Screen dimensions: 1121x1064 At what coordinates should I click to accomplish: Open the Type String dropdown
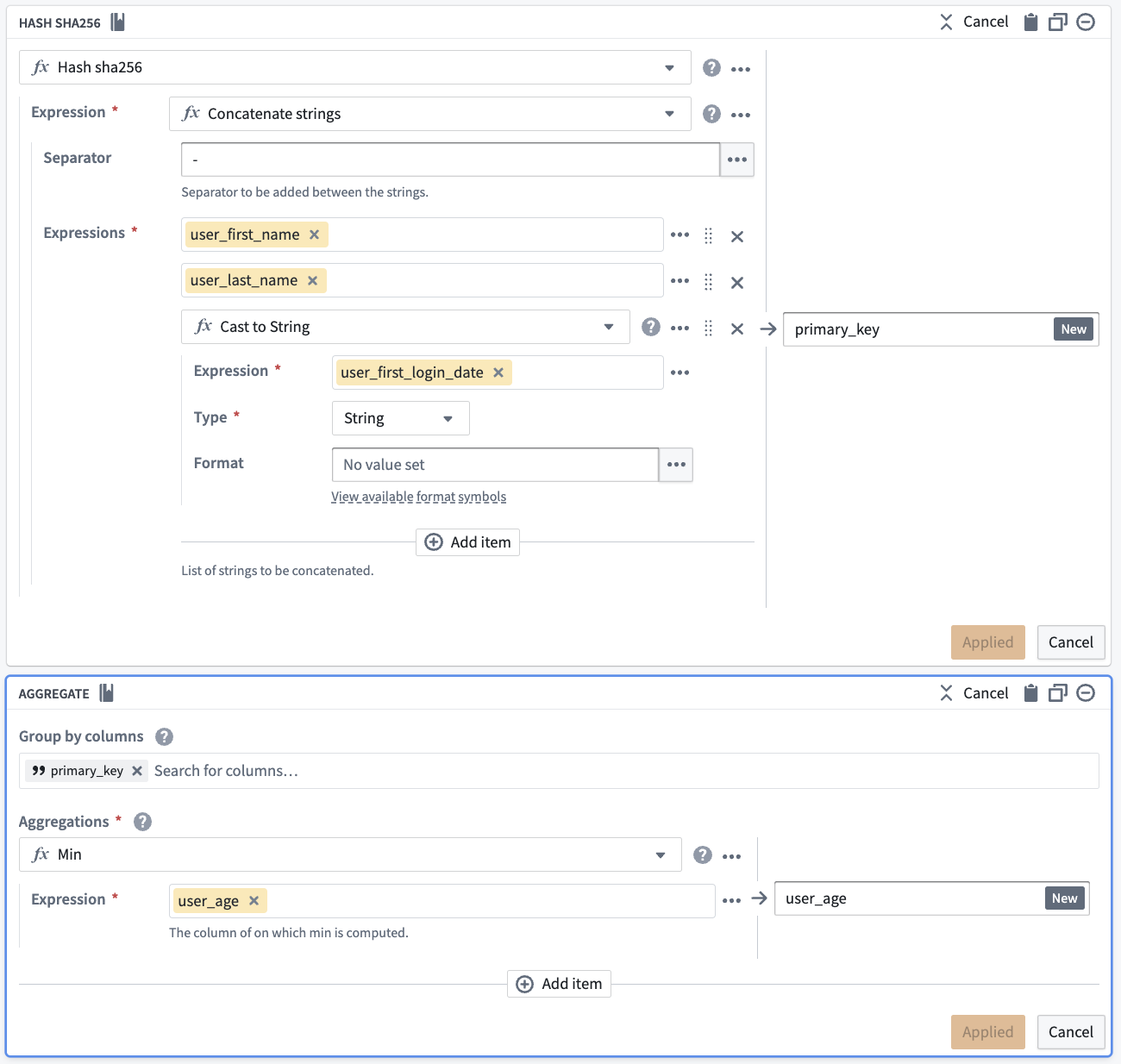point(401,418)
